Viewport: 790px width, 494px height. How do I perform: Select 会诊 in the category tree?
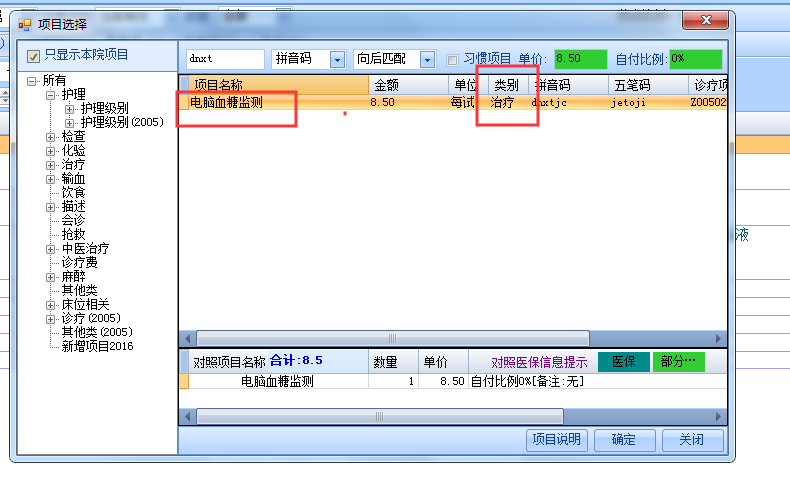tap(74, 220)
